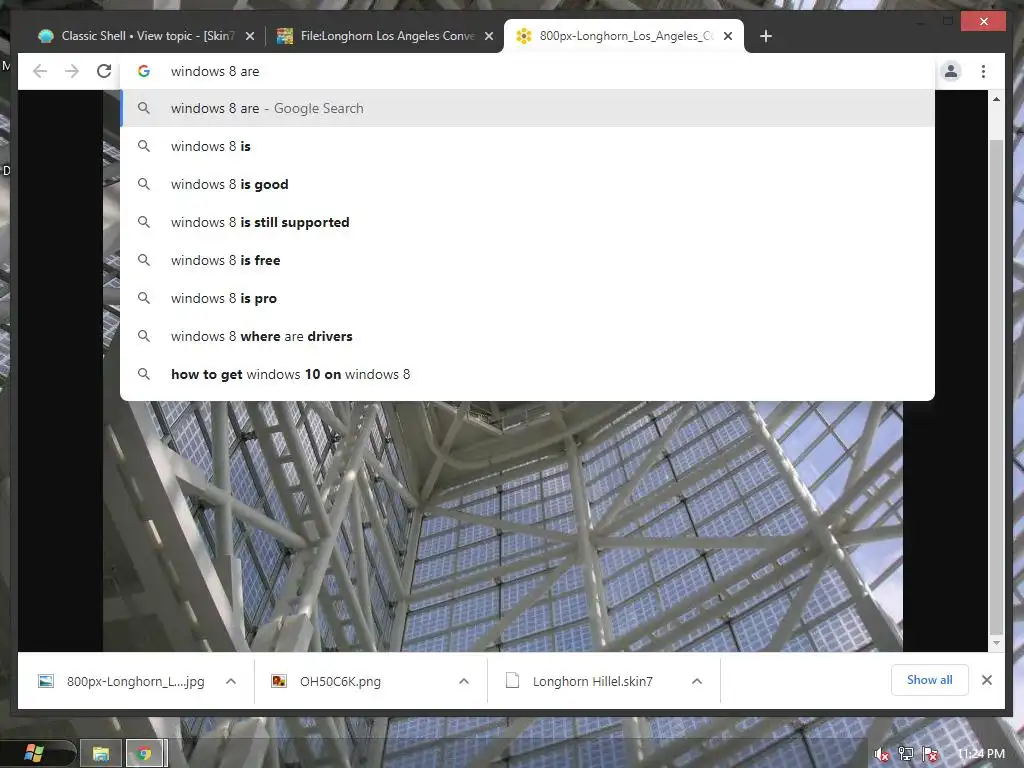Click the page scrollbar down arrow
Viewport: 1024px width, 768px height.
996,643
